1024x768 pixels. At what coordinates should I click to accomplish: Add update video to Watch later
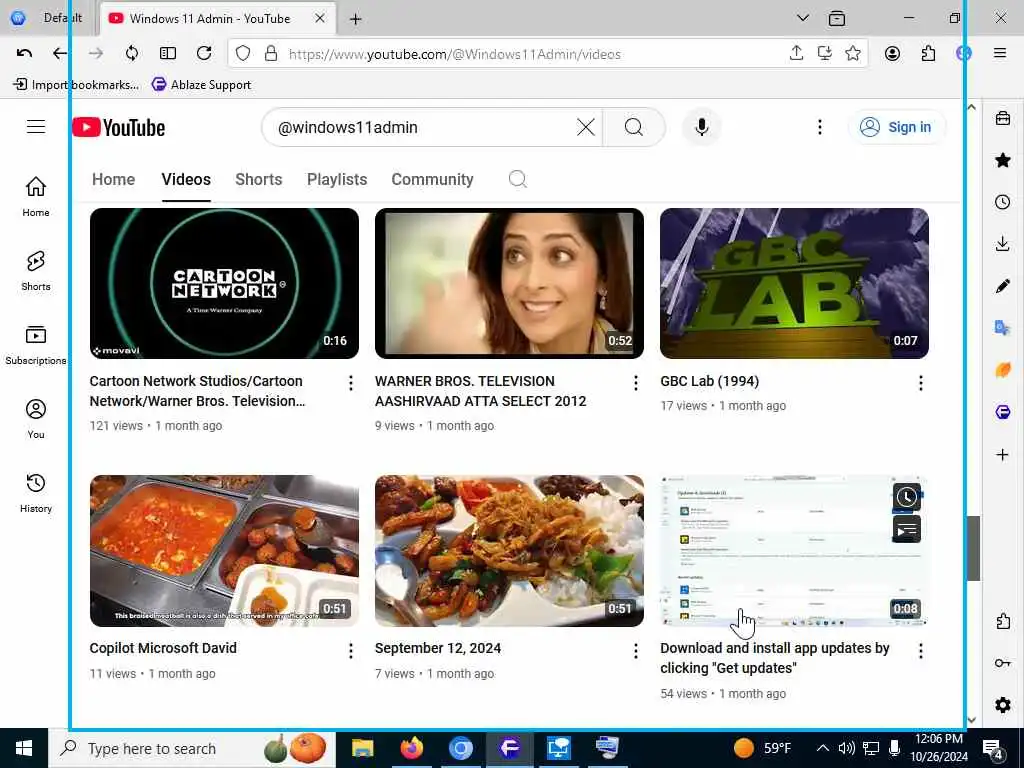(906, 497)
